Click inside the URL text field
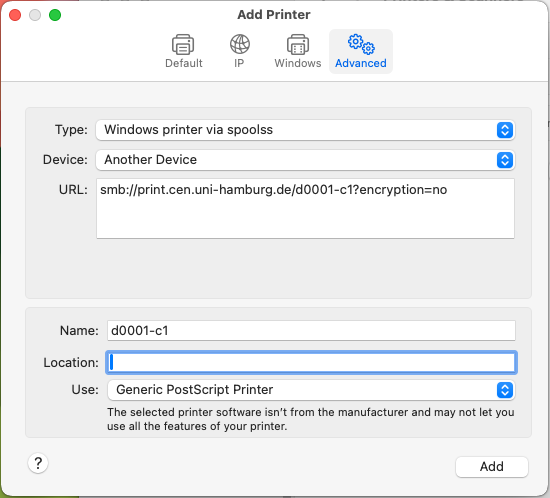Image resolution: width=550 pixels, height=498 pixels. tap(305, 209)
